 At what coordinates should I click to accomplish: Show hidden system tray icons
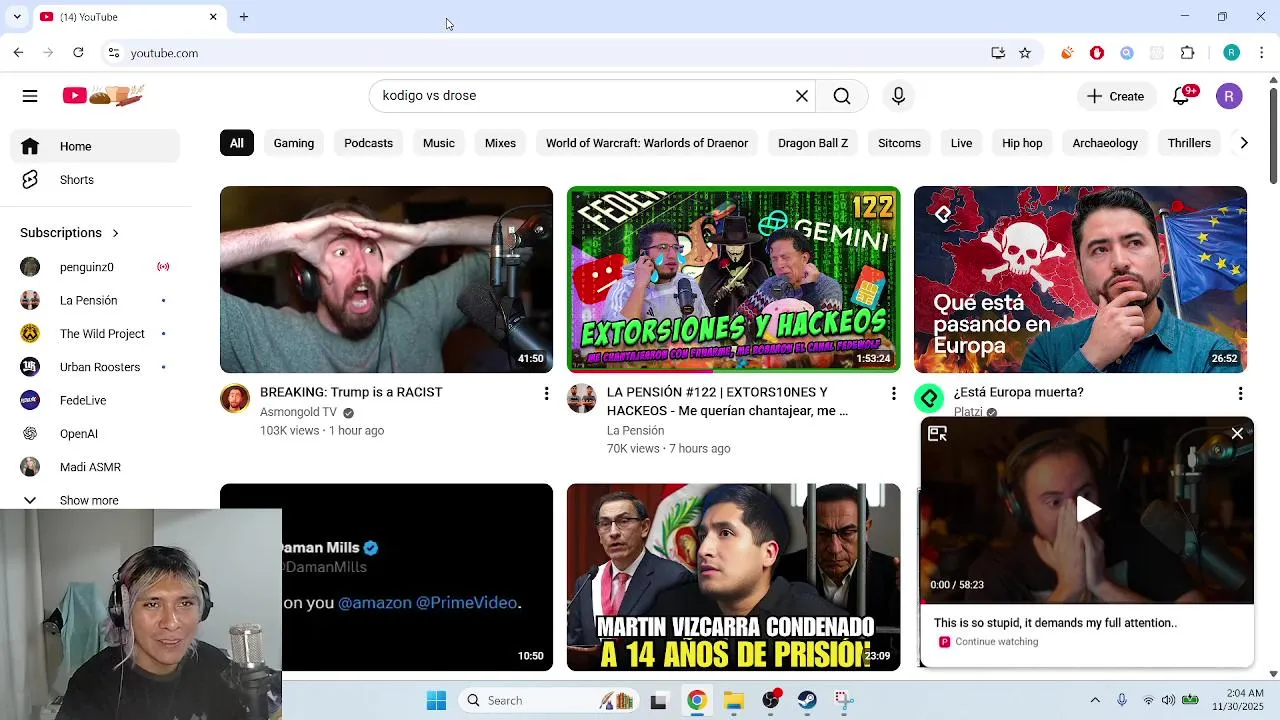click(x=1095, y=700)
